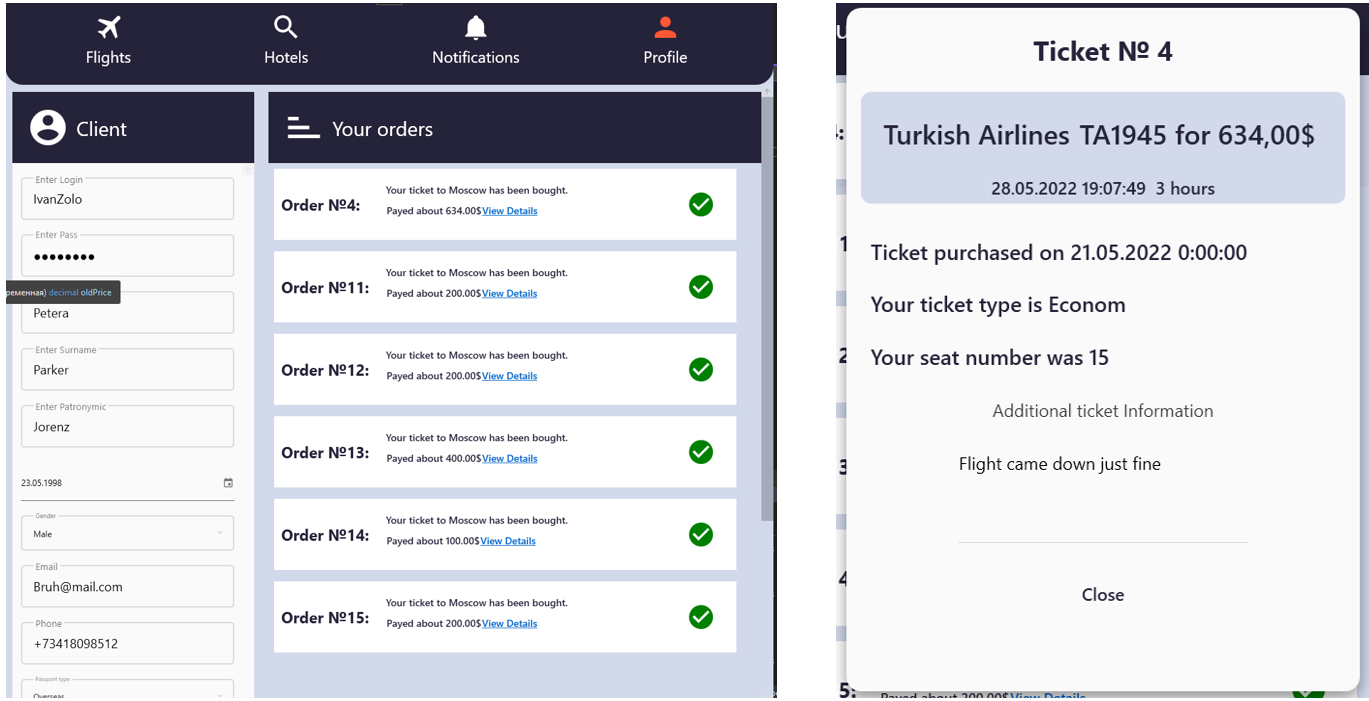Click the Hotels magnifier icon
1369x701 pixels.
(x=285, y=27)
